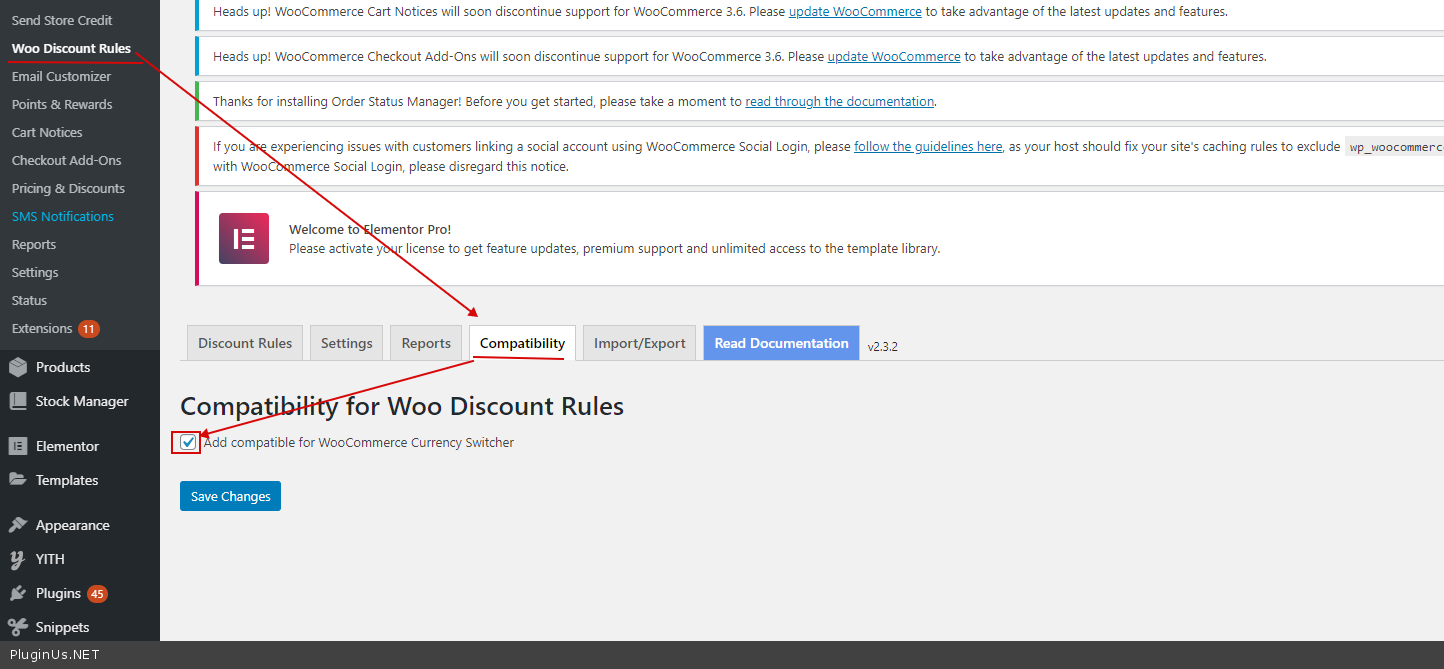The width and height of the screenshot is (1444, 669).
Task: Open SMS Notifications submenu item
Action: [63, 216]
